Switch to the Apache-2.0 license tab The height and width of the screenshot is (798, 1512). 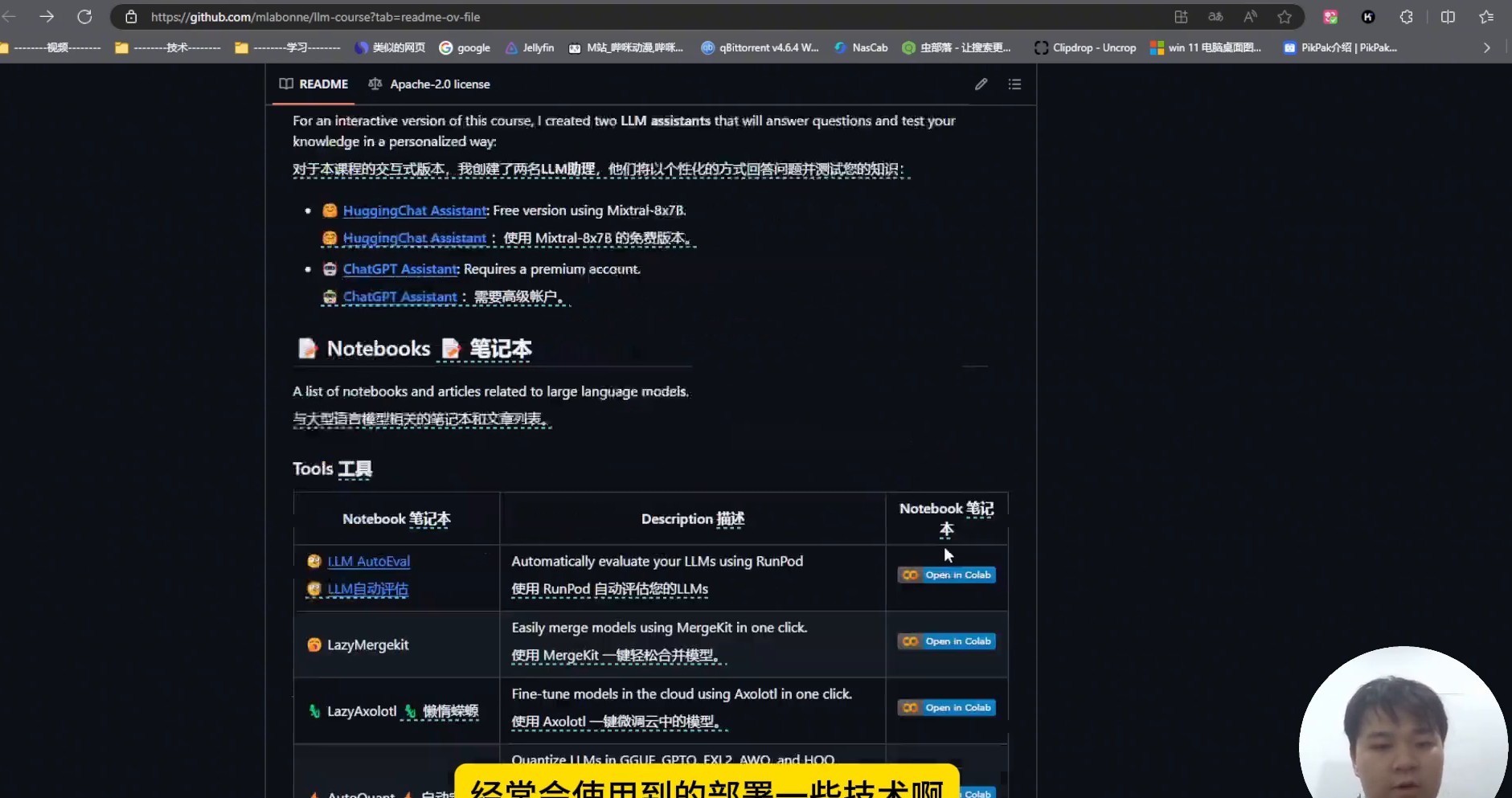[x=429, y=84]
